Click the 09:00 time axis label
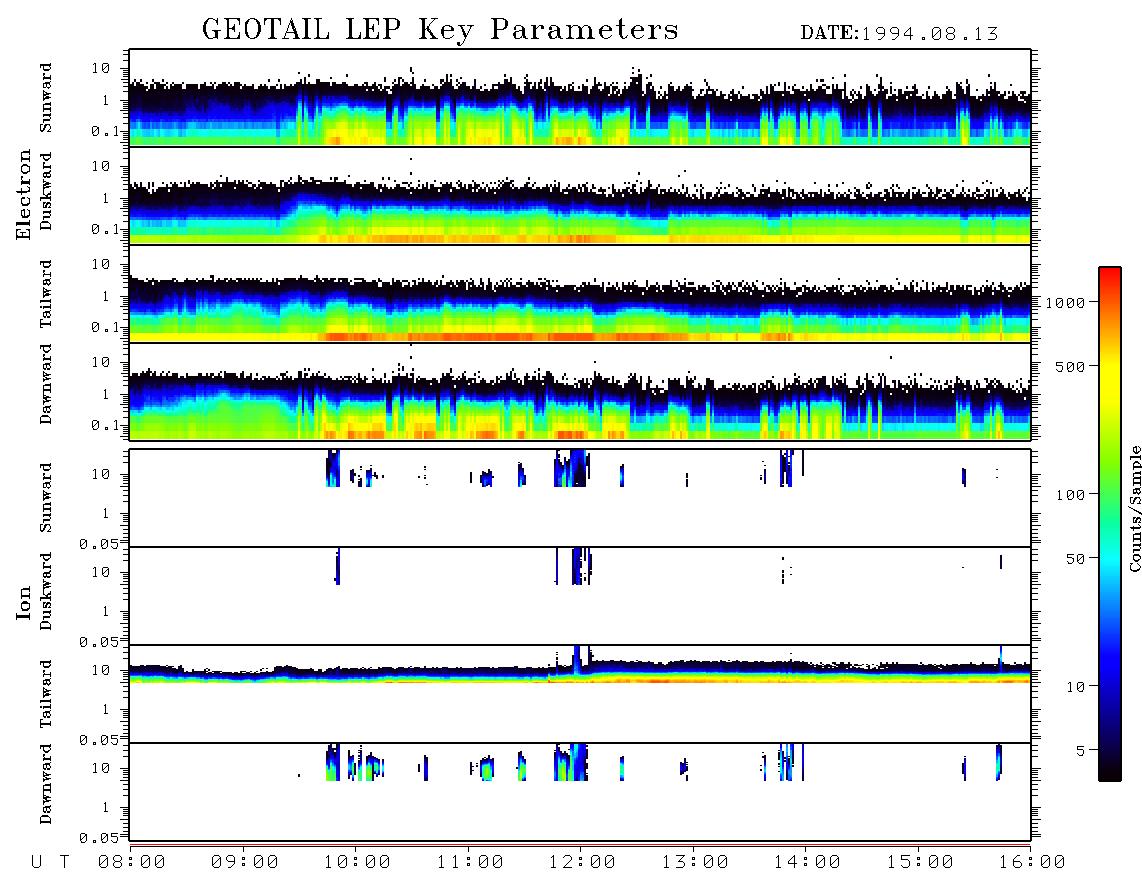The height and width of the screenshot is (880, 1142). [x=245, y=862]
